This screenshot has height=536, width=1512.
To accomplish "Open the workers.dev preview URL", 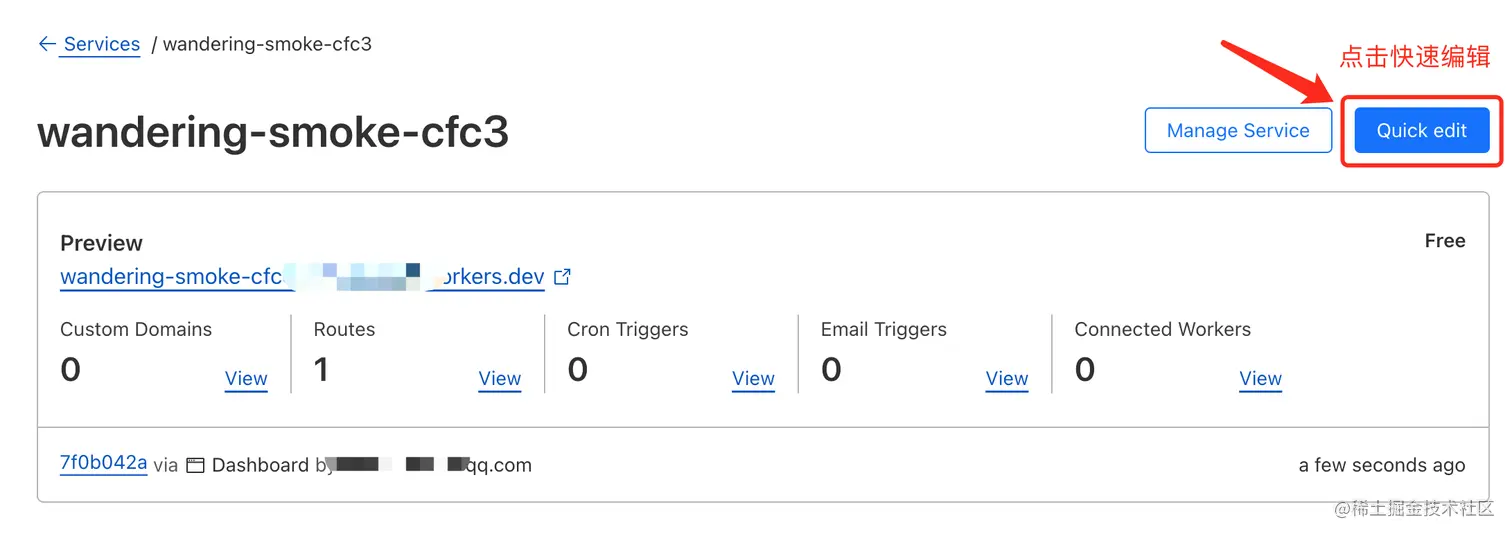I will coord(302,277).
